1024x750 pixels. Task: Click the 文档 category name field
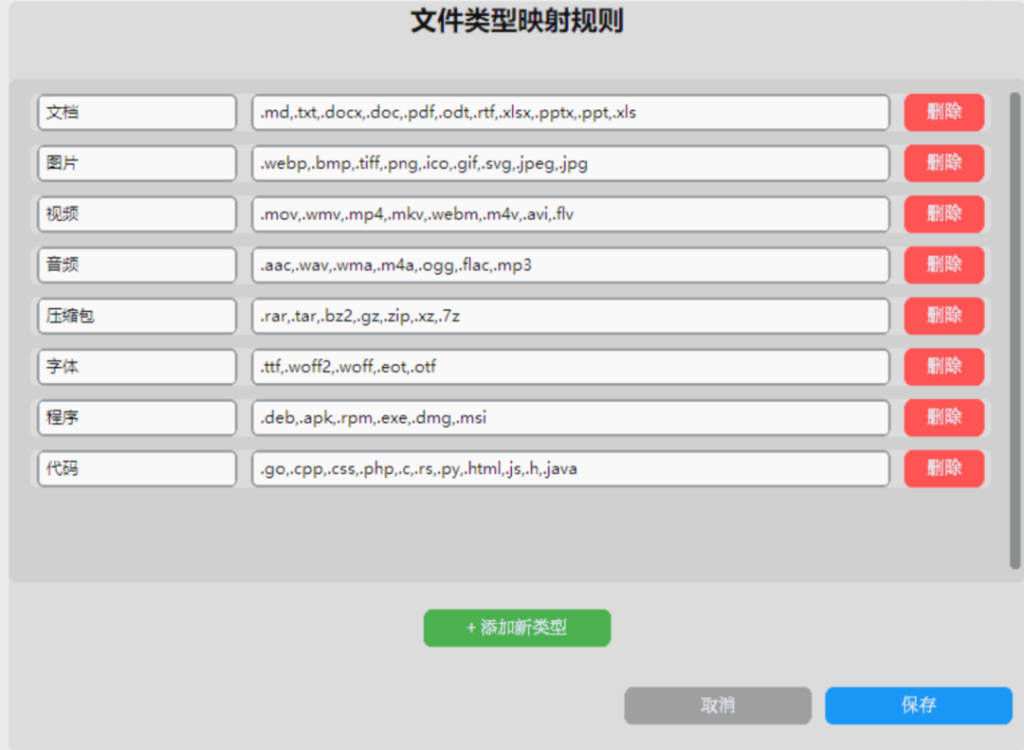(x=136, y=112)
